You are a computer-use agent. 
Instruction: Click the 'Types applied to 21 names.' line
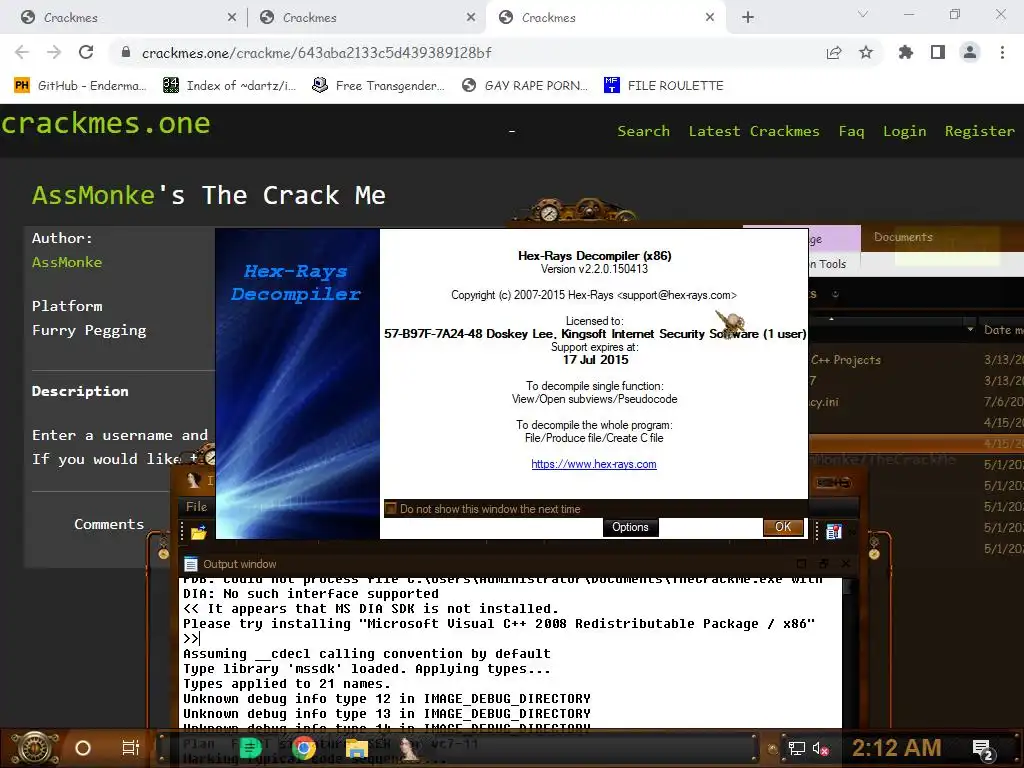click(x=287, y=684)
